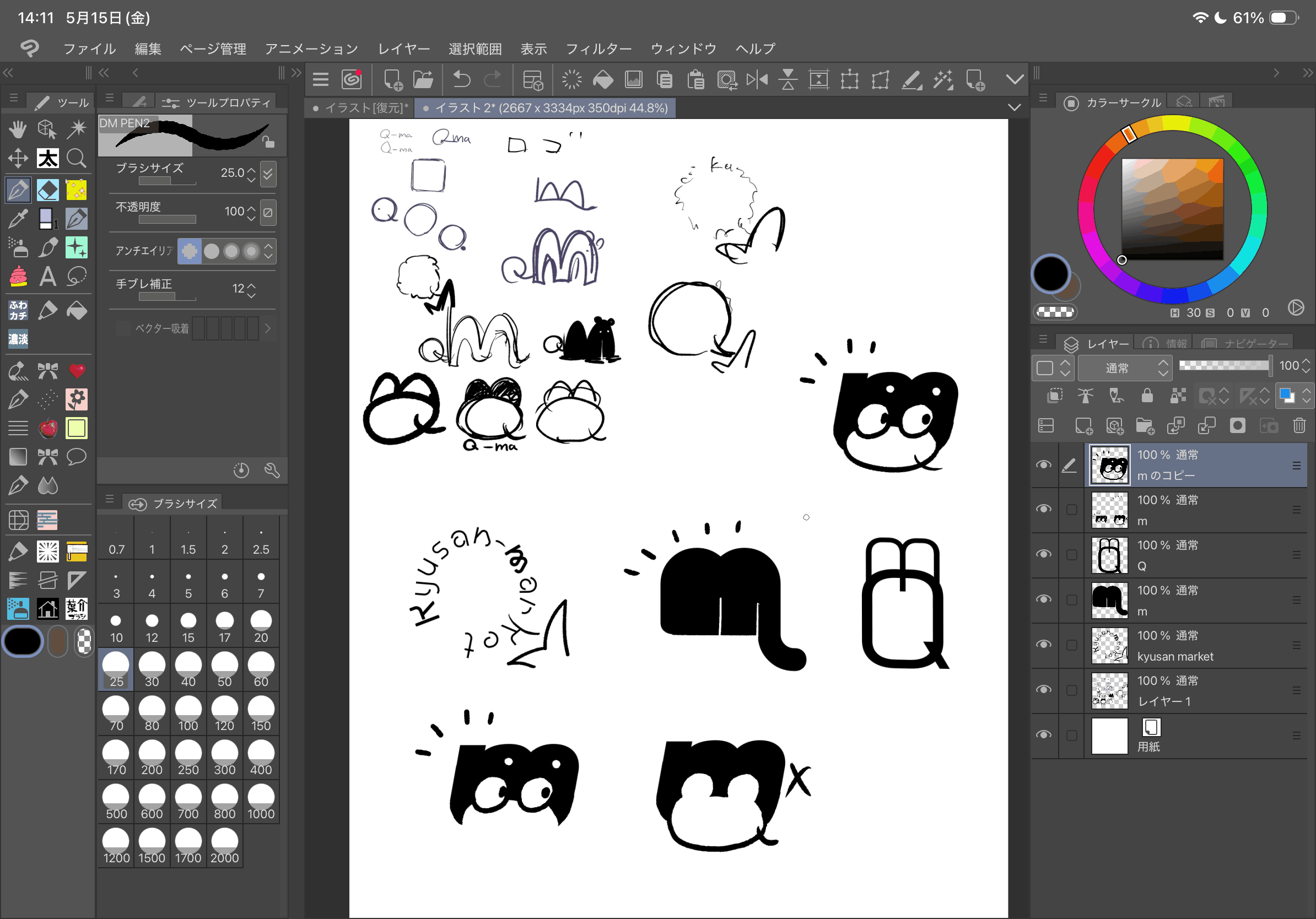
Task: Click the Fill bucket icon in command bar
Action: tap(602, 79)
